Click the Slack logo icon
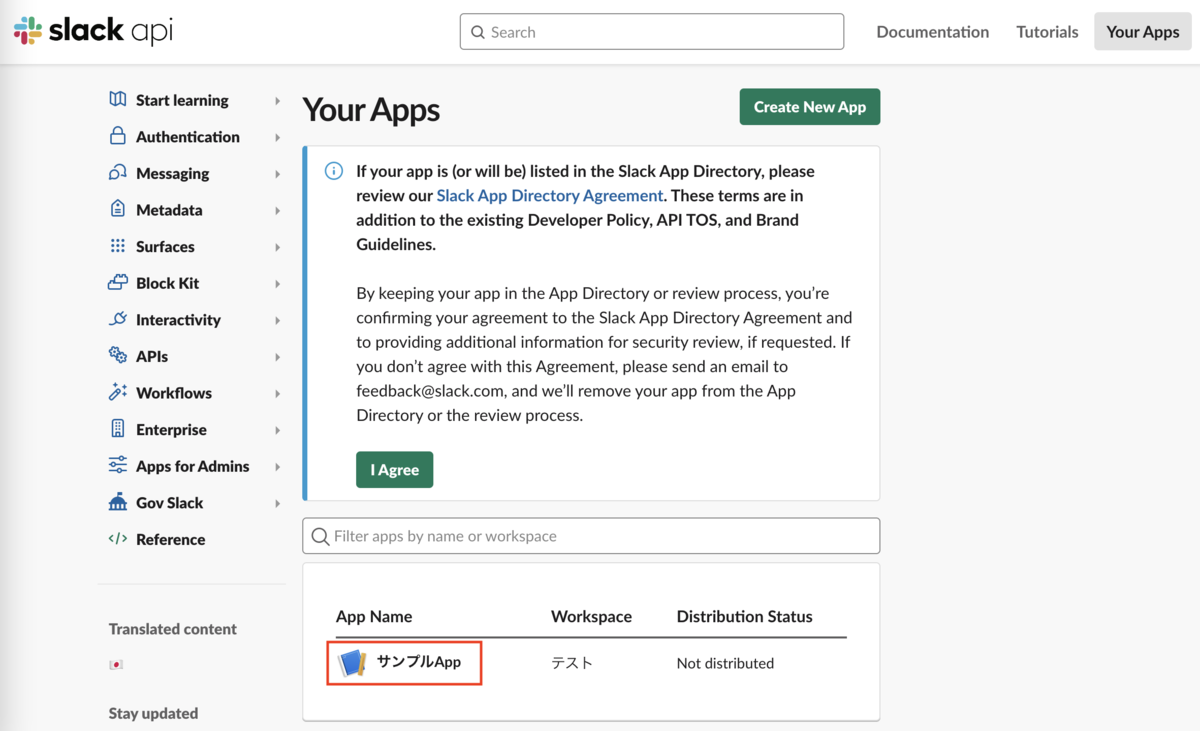Viewport: 1200px width, 731px height. (28, 31)
